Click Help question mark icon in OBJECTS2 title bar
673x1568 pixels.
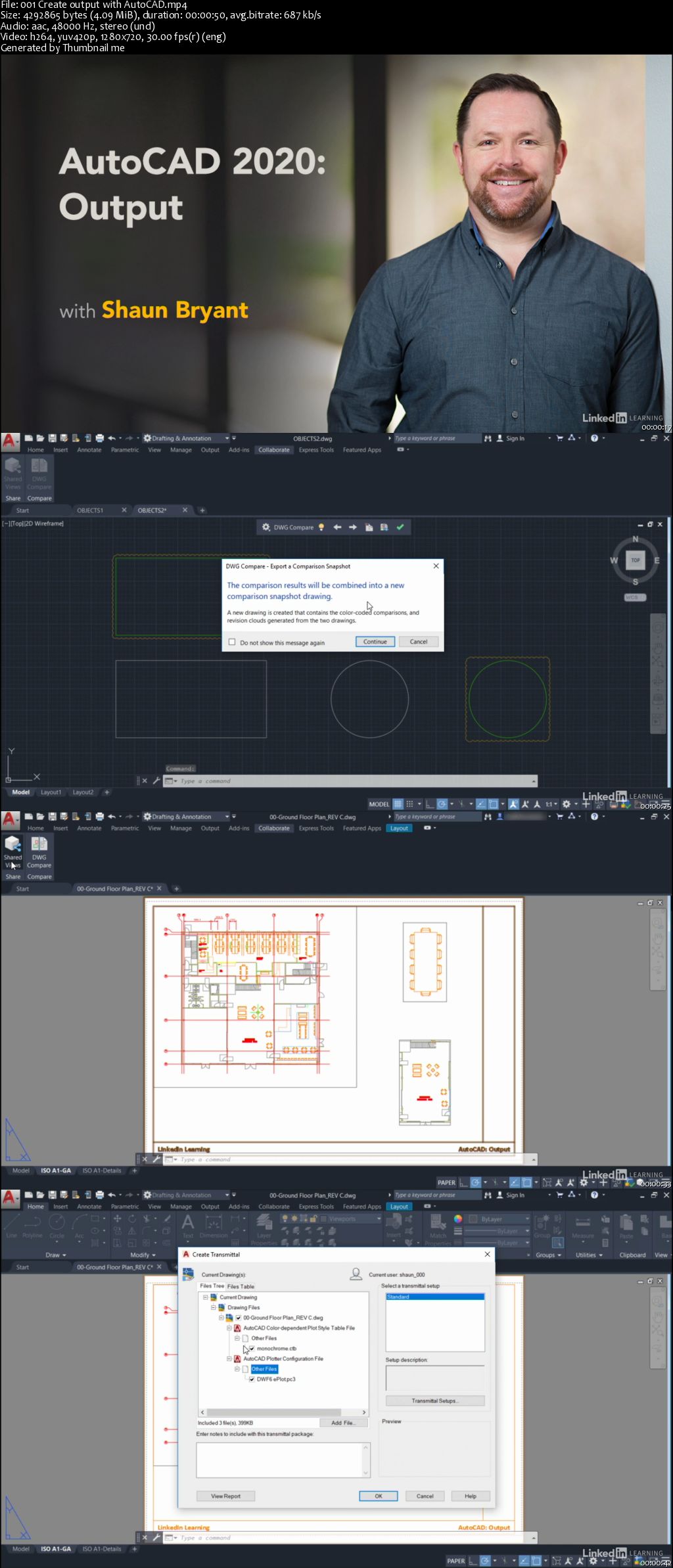point(594,438)
